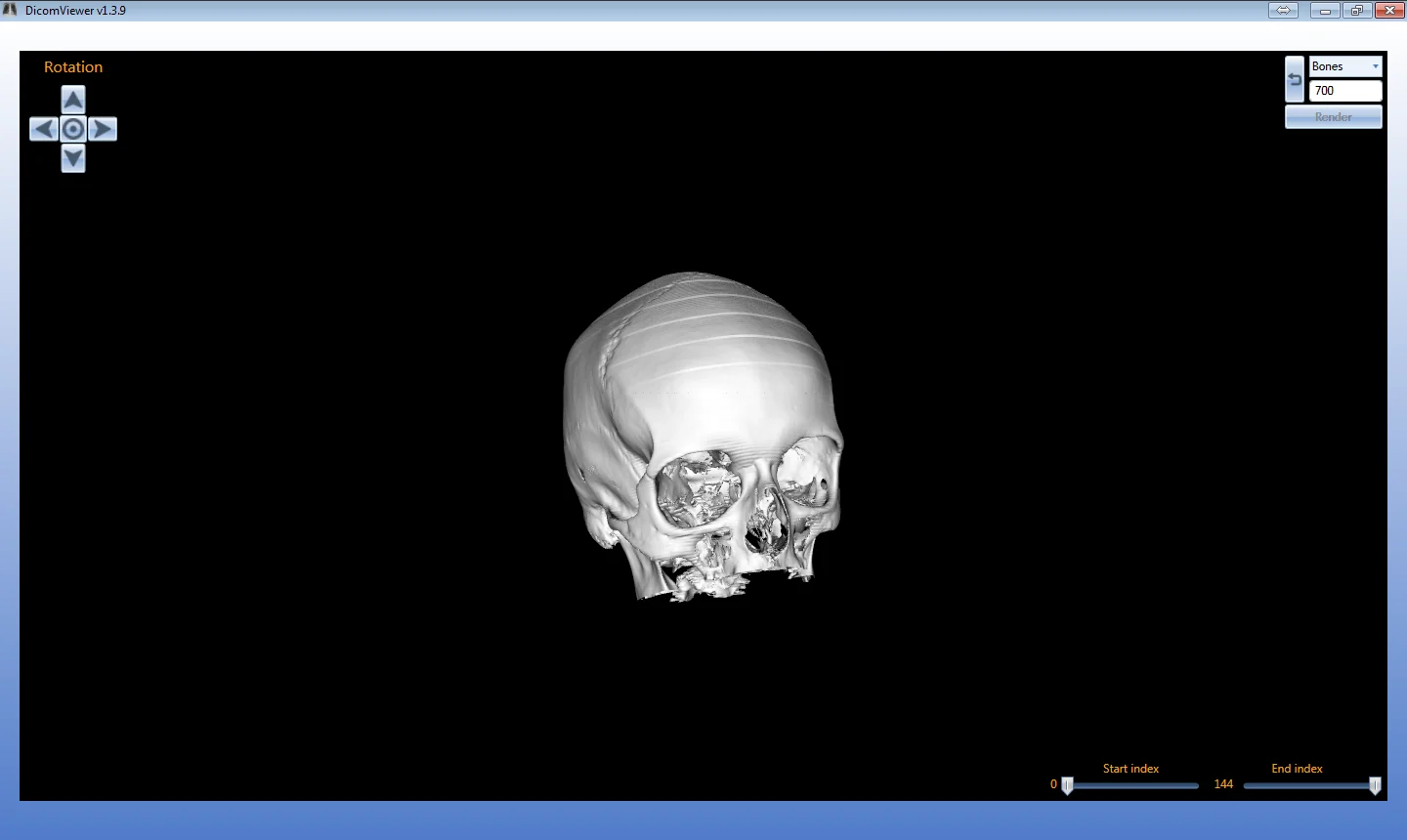Image resolution: width=1407 pixels, height=840 pixels.
Task: Reset rotation using the center circle button
Action: coord(73,129)
